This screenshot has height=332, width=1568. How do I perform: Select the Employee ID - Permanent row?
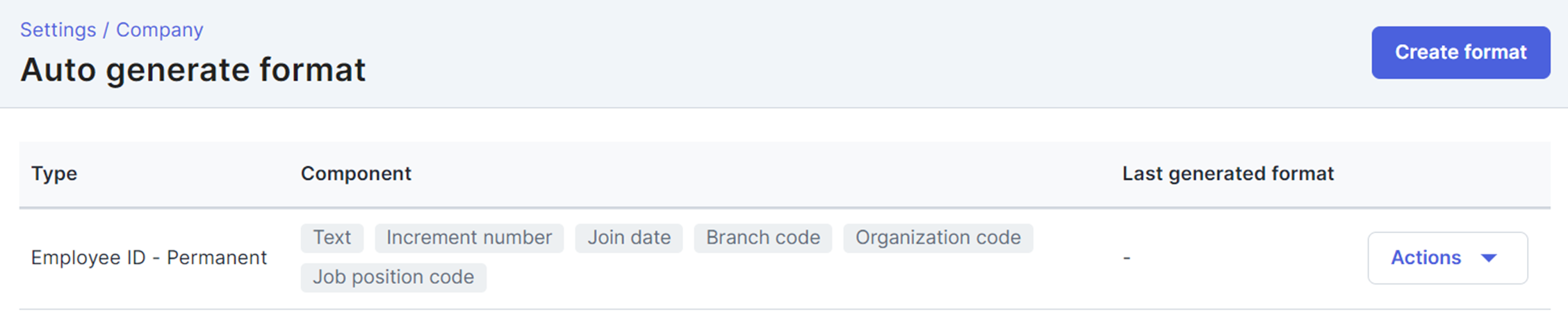[x=785, y=258]
